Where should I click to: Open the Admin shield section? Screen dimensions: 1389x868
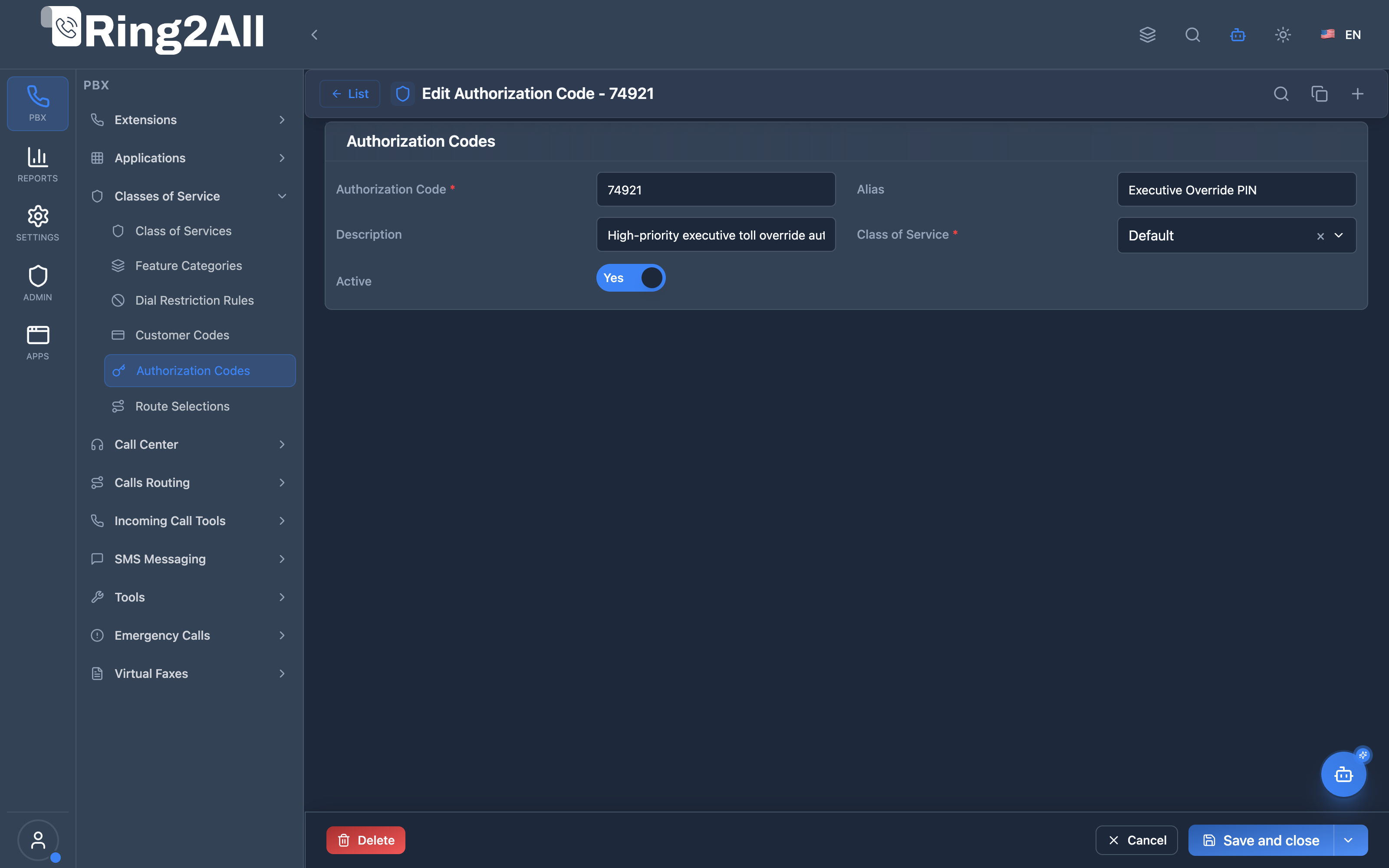point(37,283)
